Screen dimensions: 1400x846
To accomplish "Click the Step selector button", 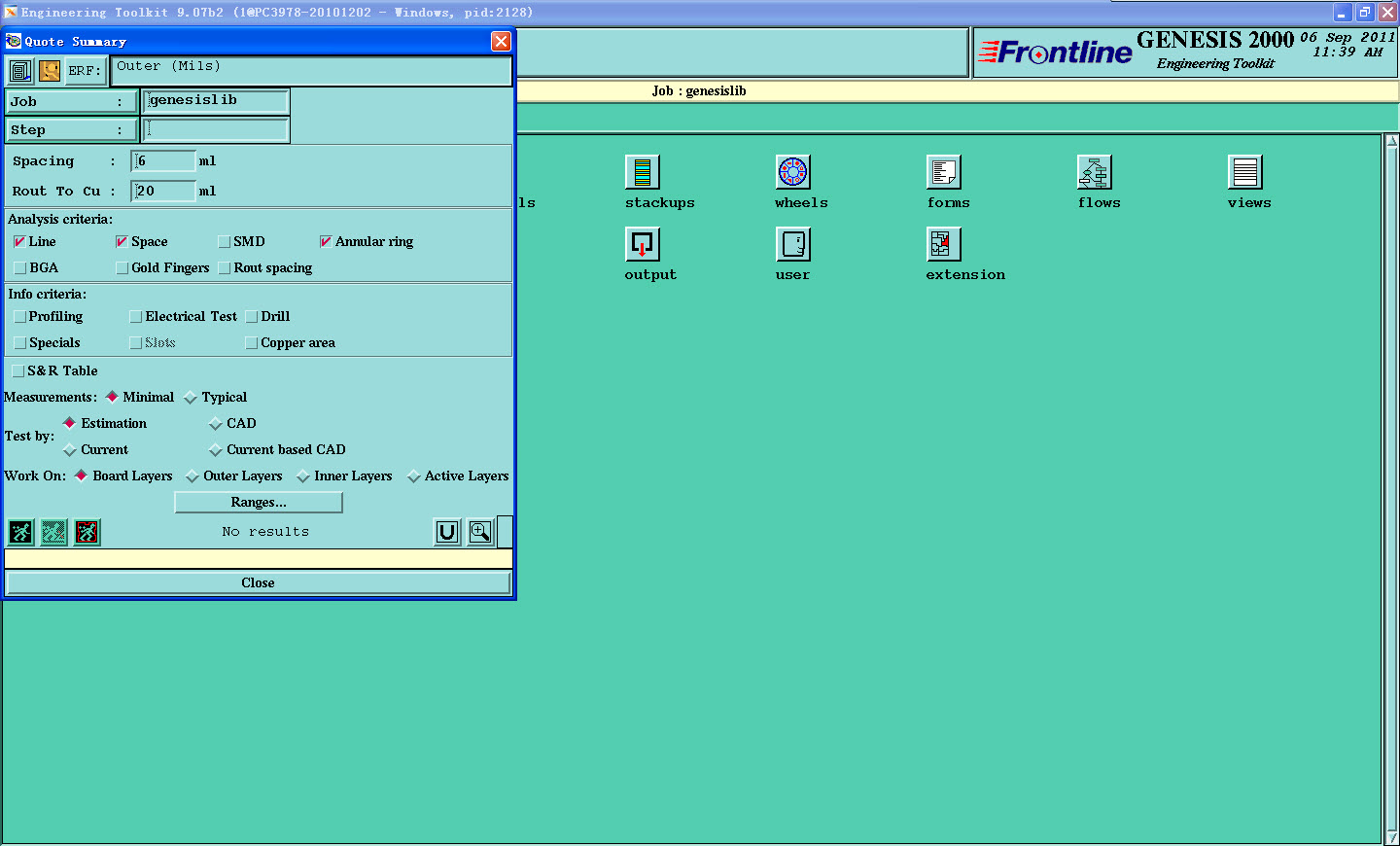I will [72, 129].
